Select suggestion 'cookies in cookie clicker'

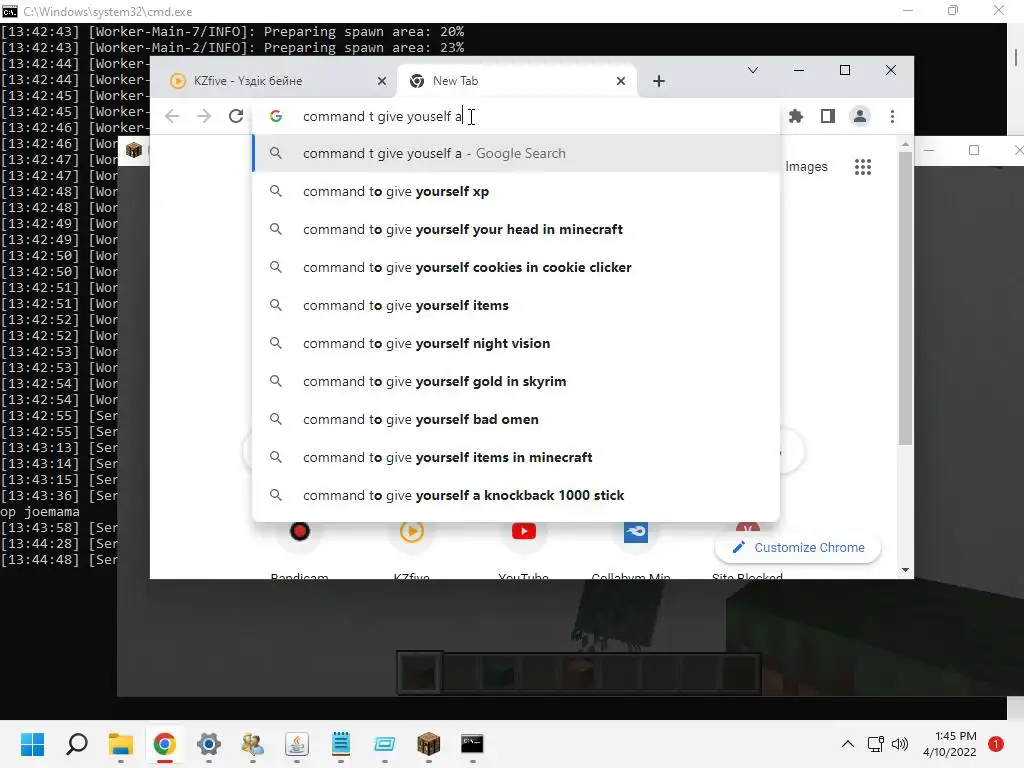point(516,267)
